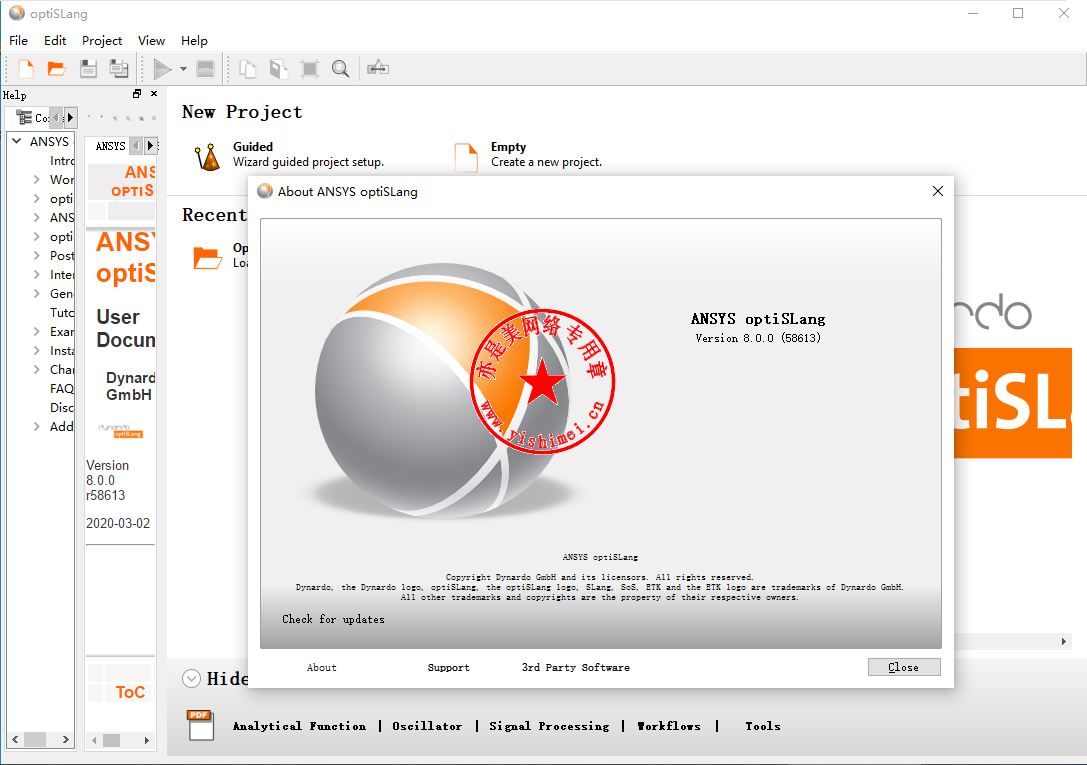Click the copy (two pages) toolbar icon
1087x765 pixels.
click(247, 69)
